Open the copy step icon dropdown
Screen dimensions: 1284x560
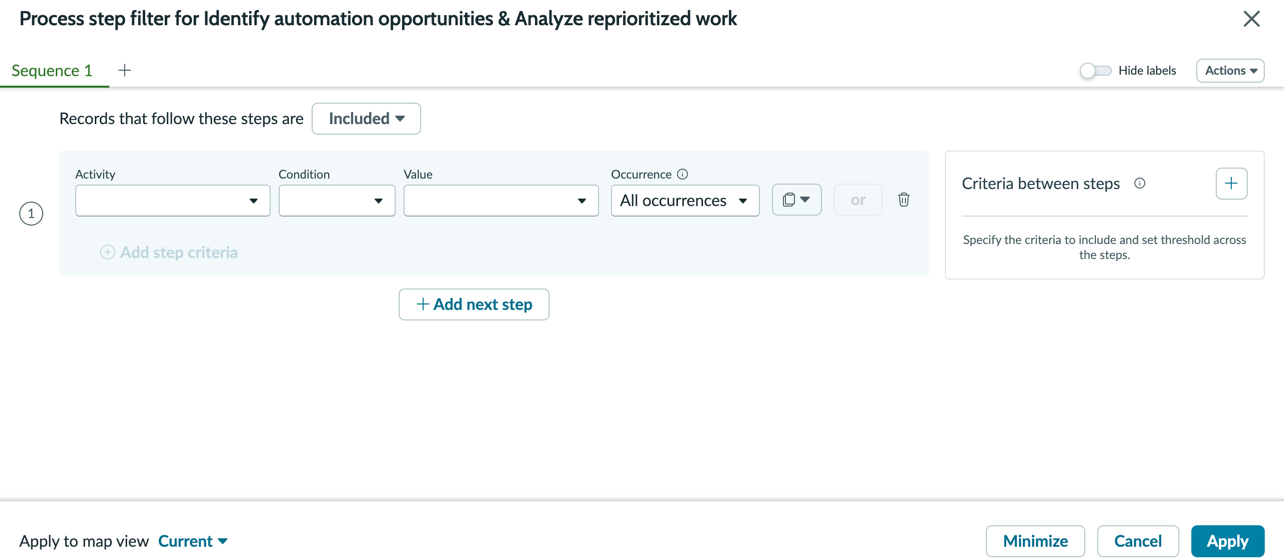[797, 200]
